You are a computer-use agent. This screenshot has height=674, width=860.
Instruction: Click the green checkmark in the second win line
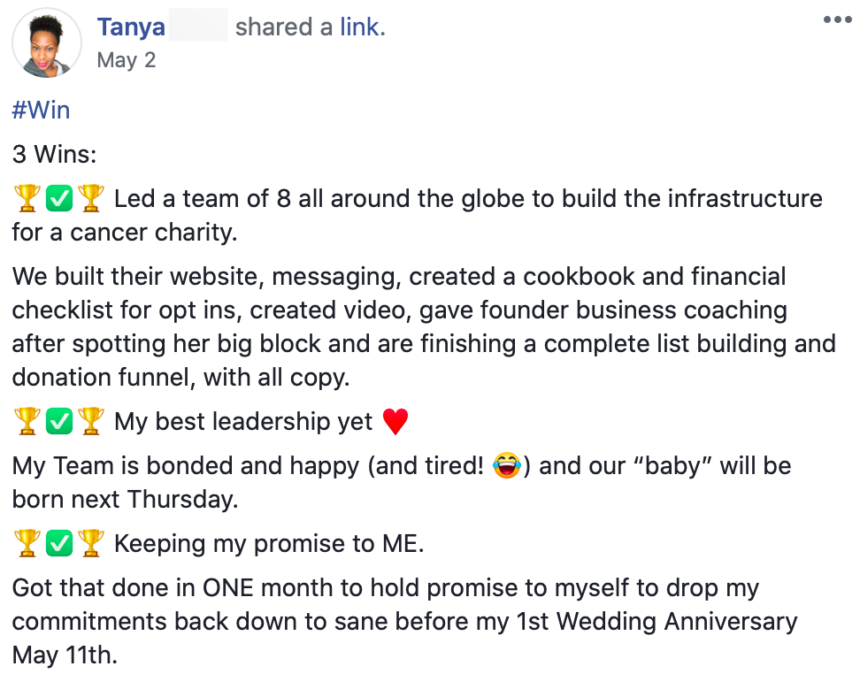[x=57, y=421]
